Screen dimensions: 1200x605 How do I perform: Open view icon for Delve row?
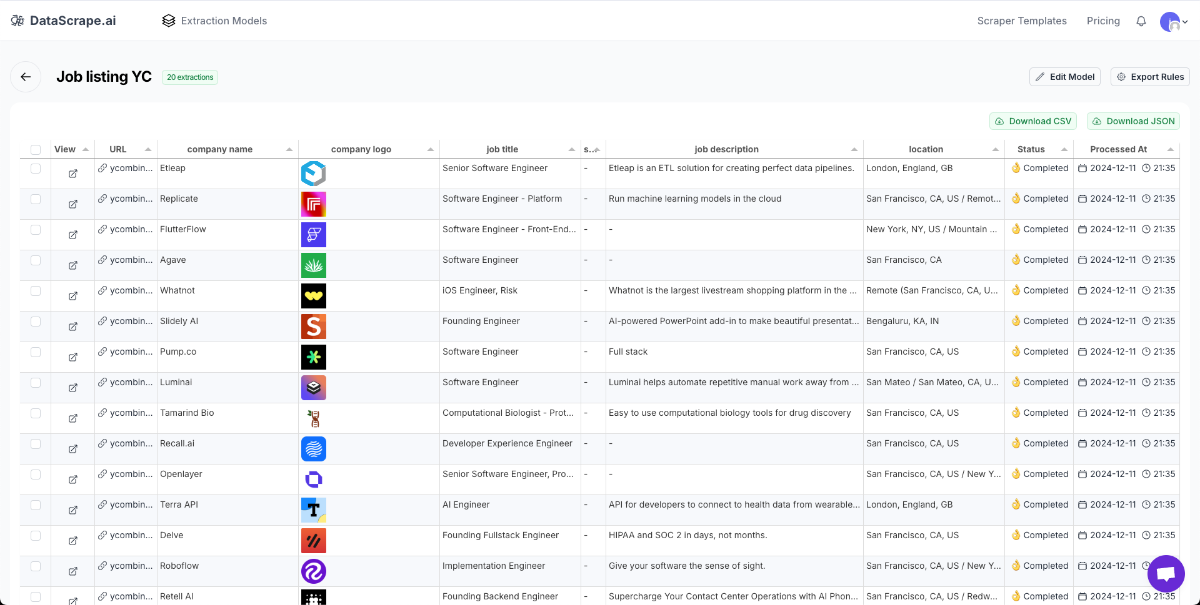[73, 541]
